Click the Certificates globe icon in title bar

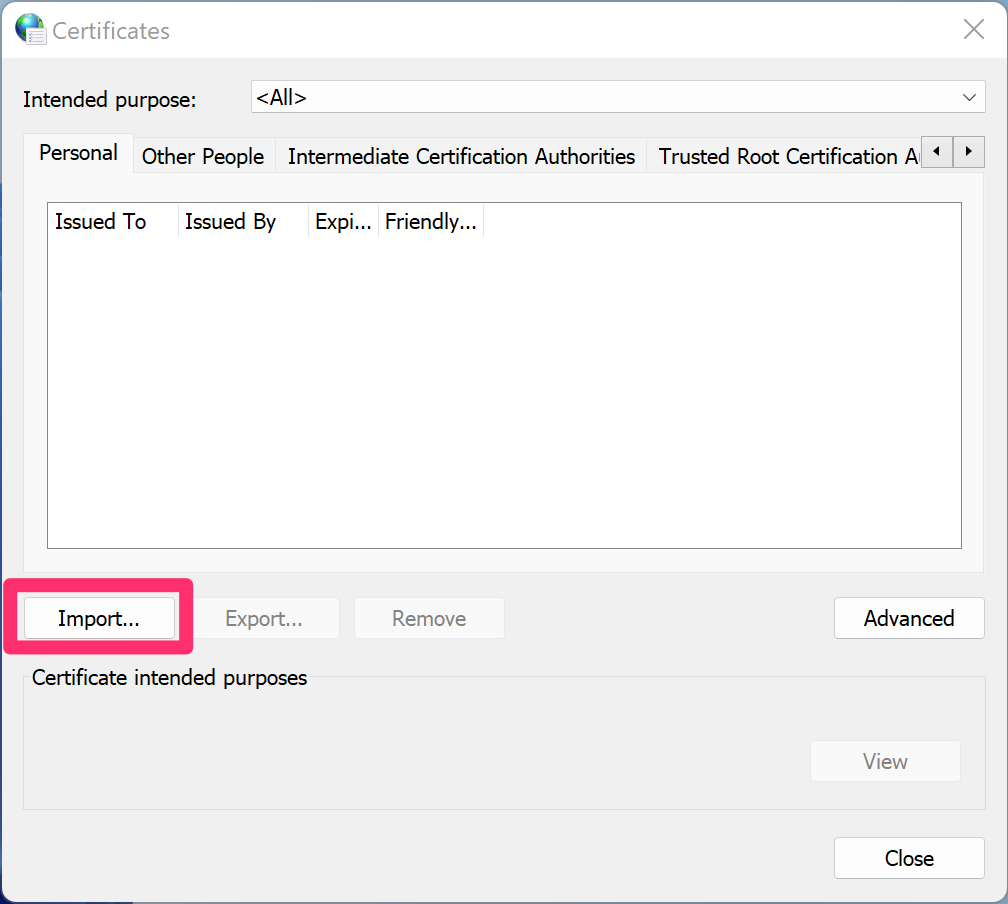(30, 29)
